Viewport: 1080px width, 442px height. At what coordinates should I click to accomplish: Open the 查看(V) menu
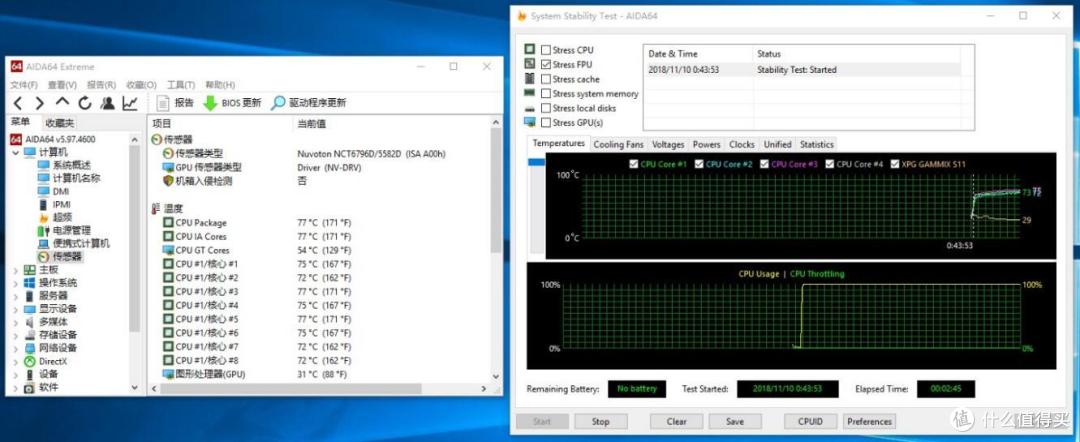(62, 85)
